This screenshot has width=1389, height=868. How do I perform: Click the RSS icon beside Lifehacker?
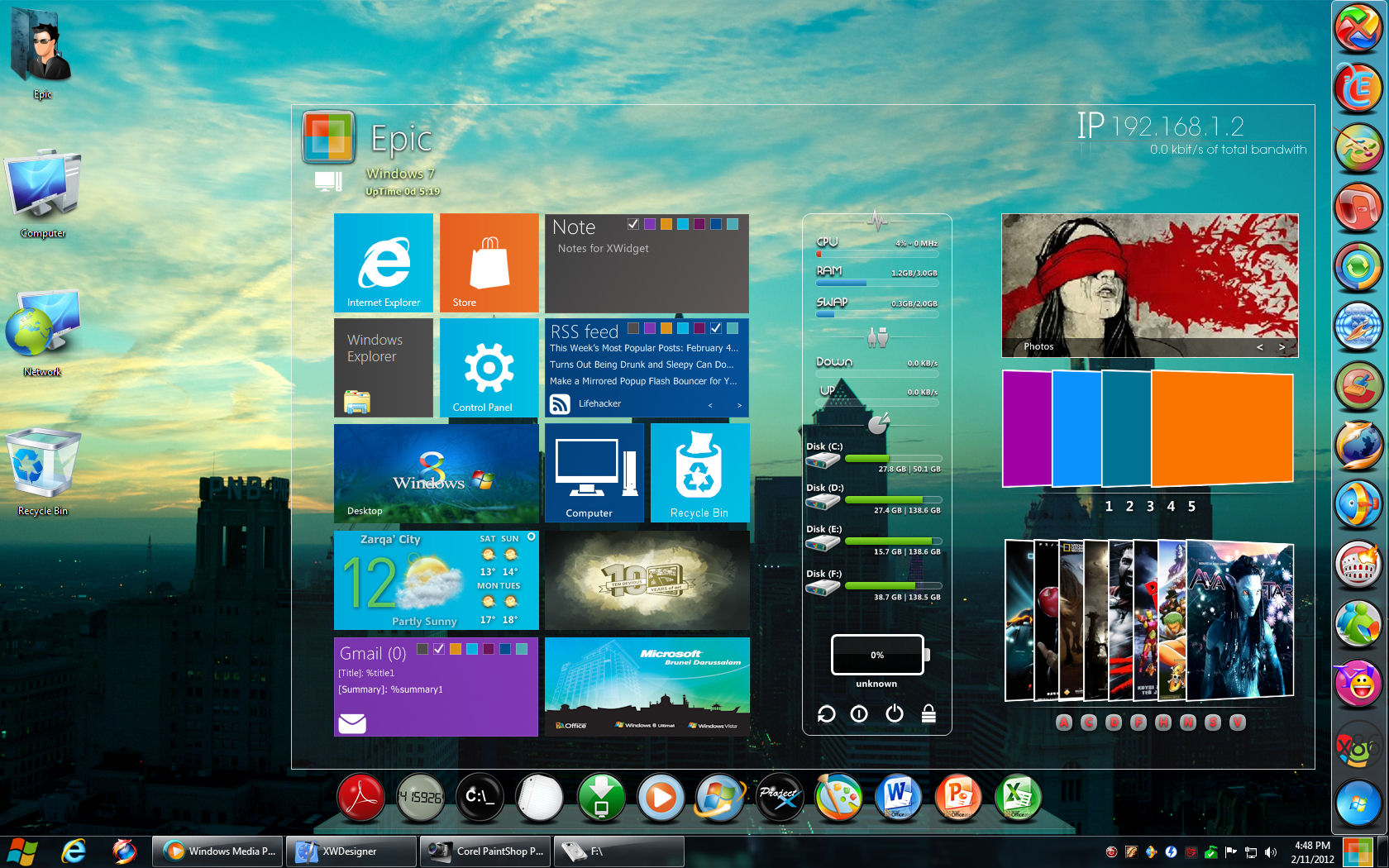tap(560, 403)
